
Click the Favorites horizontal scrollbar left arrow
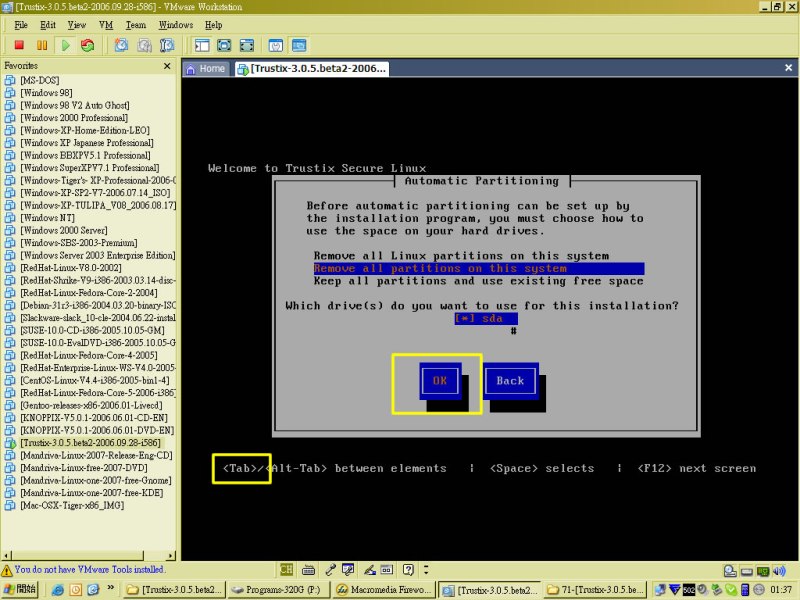[x=7, y=556]
